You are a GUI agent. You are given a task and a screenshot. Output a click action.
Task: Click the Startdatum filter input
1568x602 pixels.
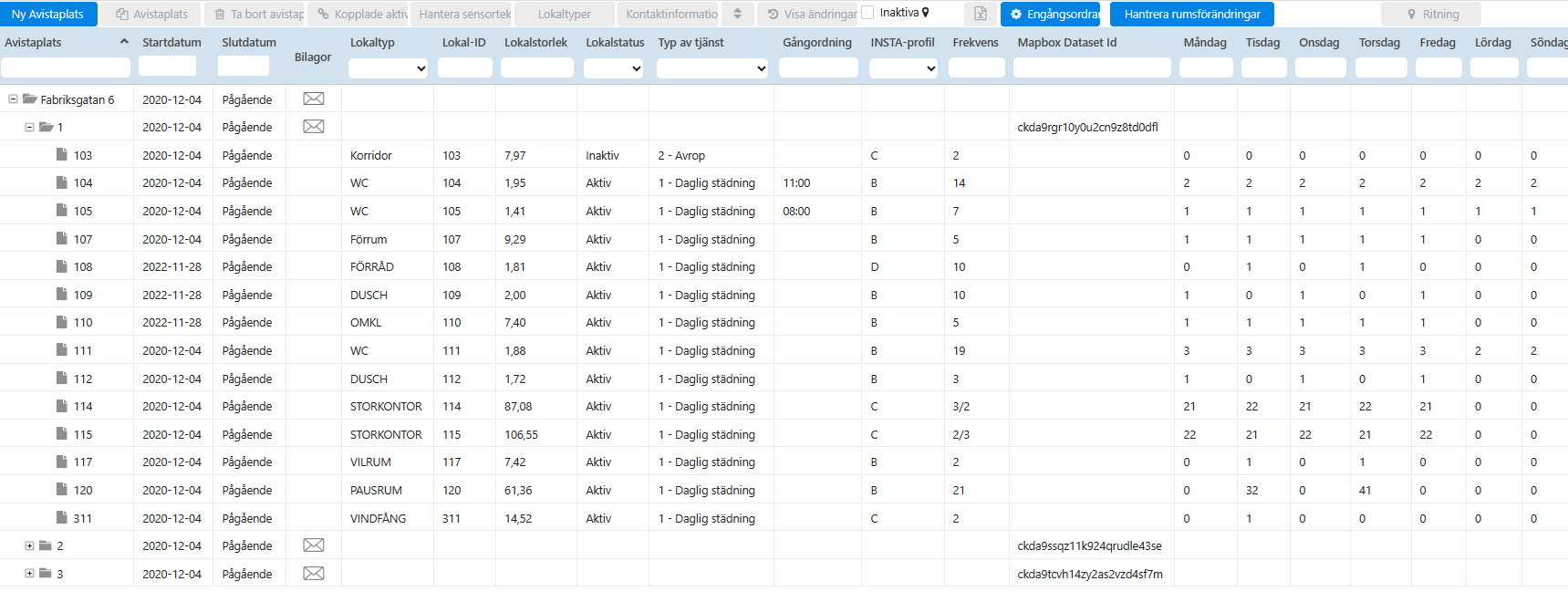tap(167, 67)
